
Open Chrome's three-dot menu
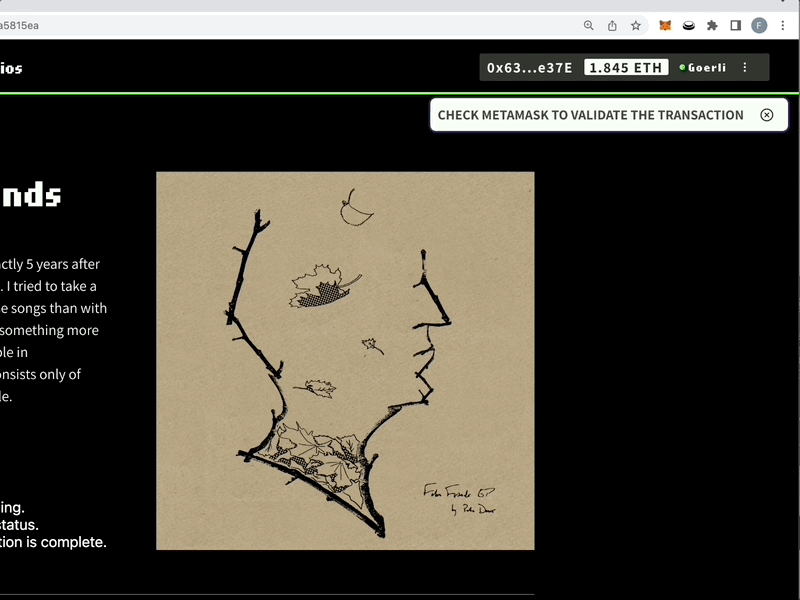pos(783,26)
